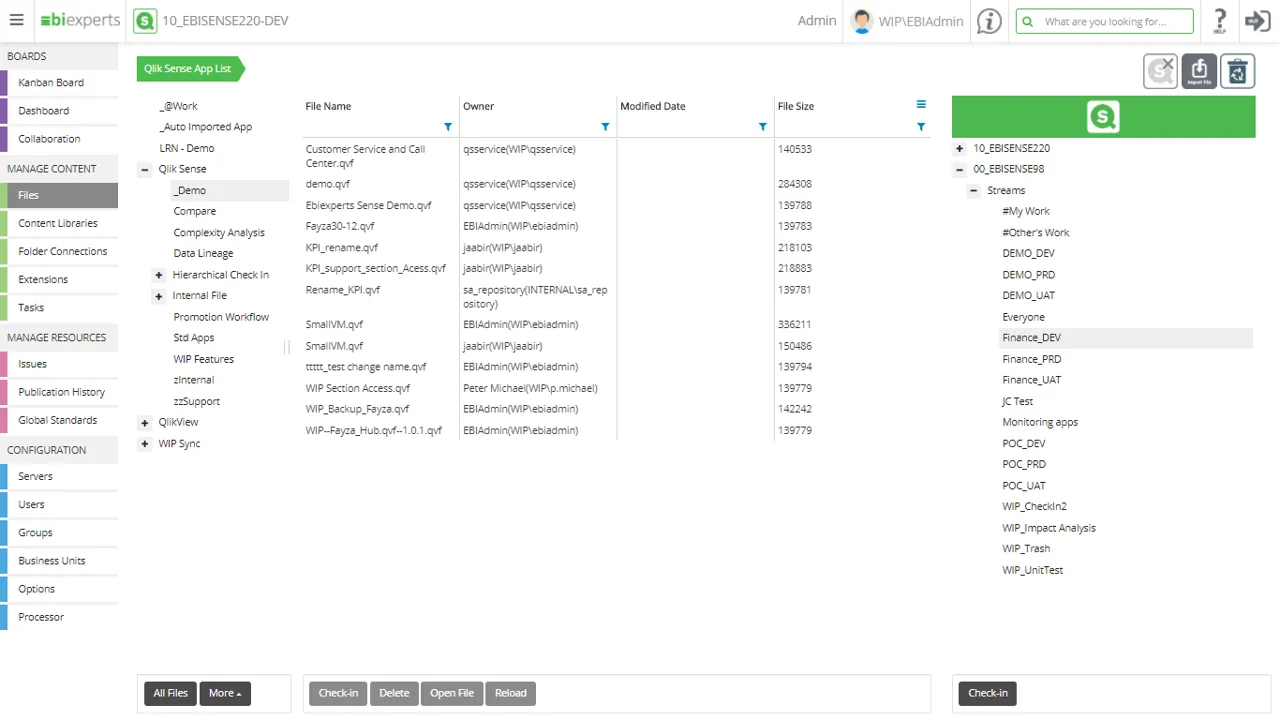Open the More dropdown button
Screen dimensions: 1280x720
(x=225, y=693)
